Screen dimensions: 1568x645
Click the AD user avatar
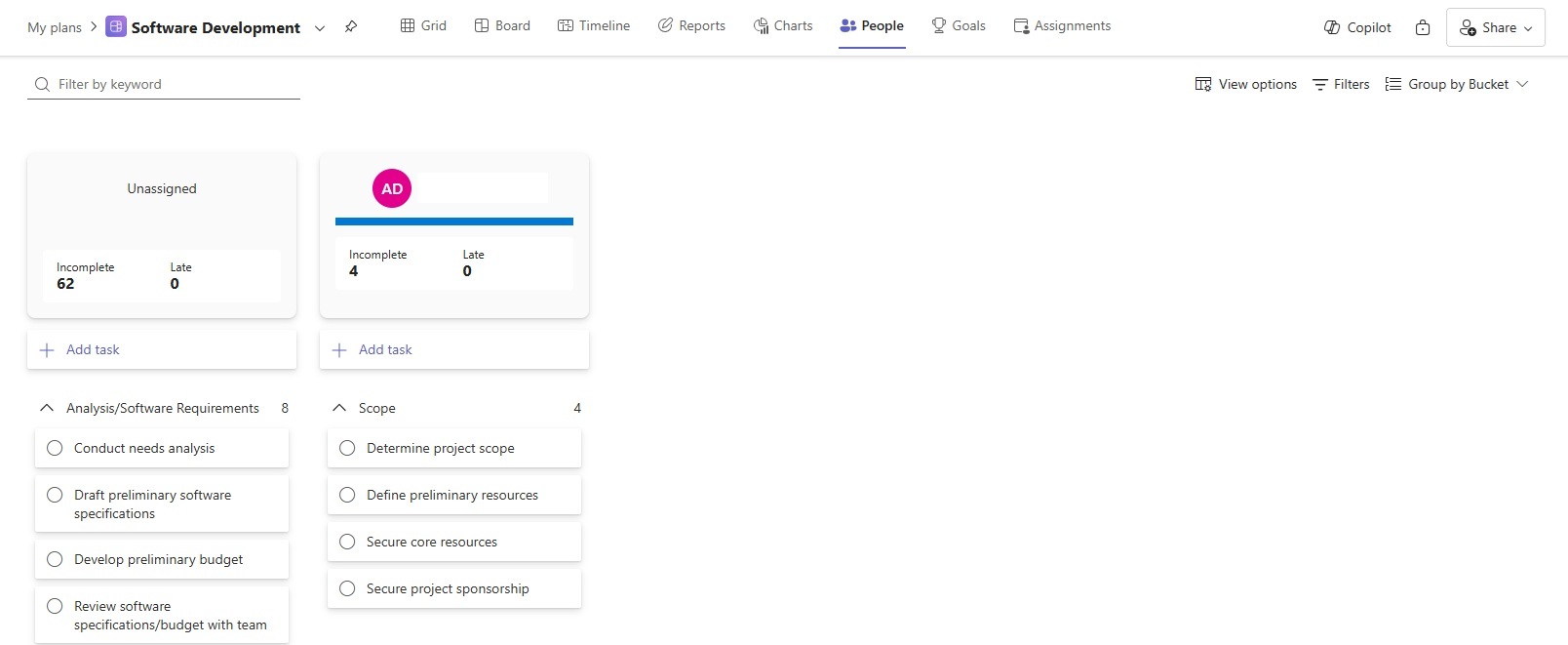[392, 188]
